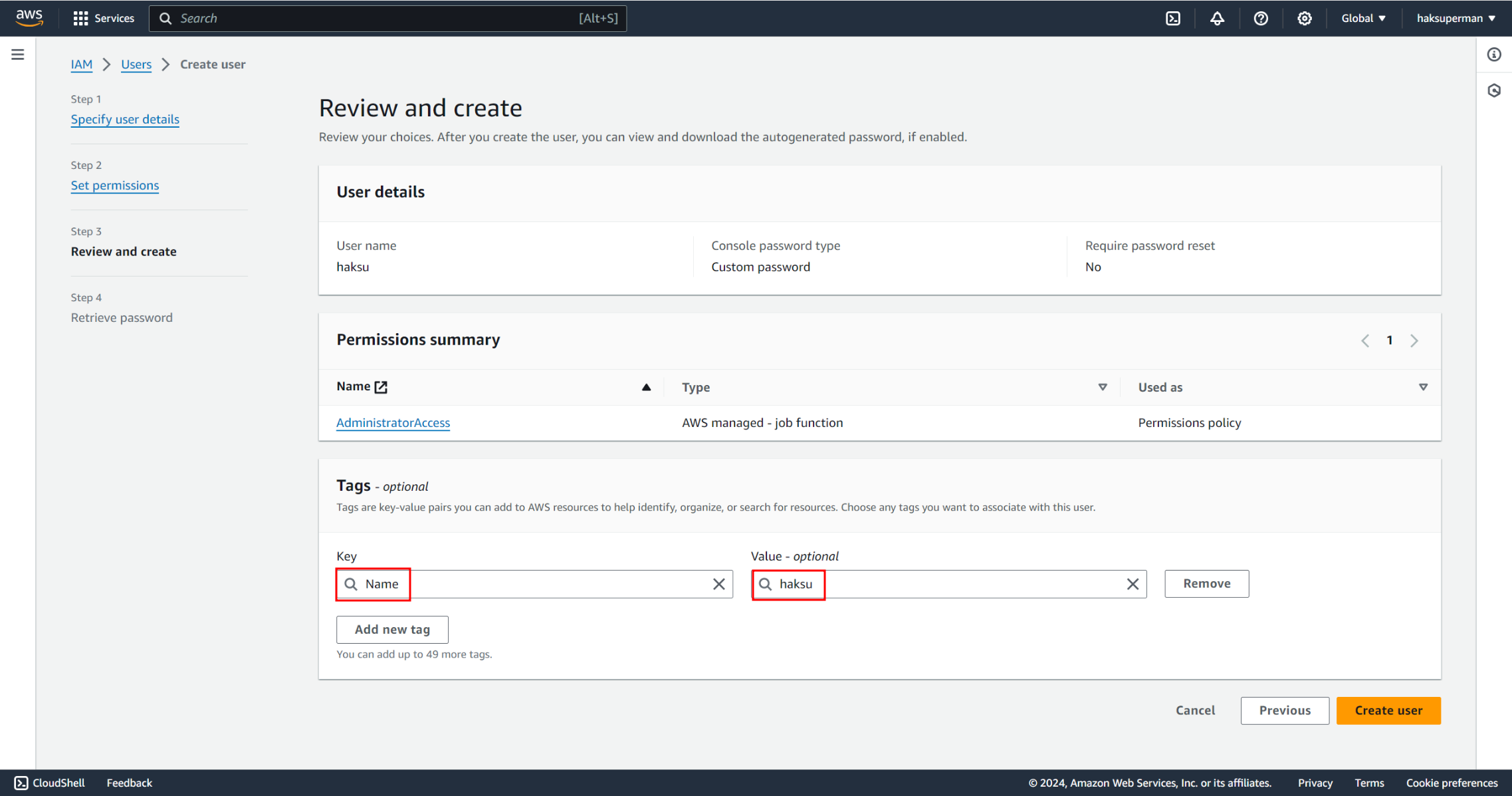
Task: Go to Set permissions step
Action: (115, 186)
